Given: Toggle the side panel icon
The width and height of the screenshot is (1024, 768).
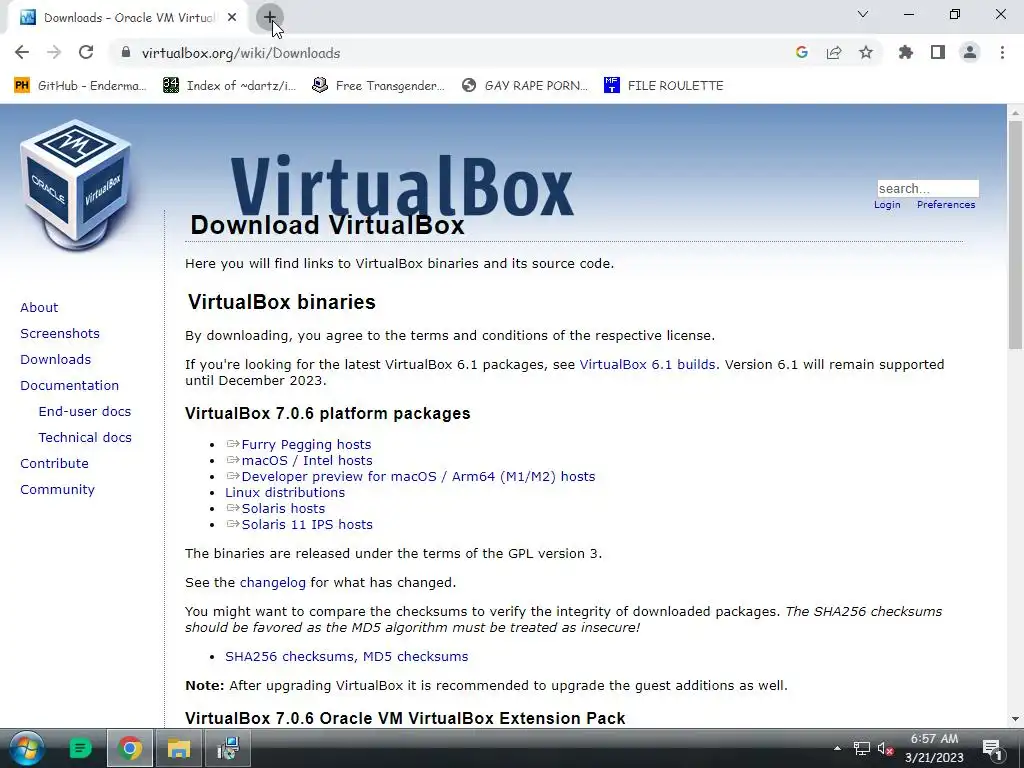Looking at the screenshot, I should pyautogui.click(x=938, y=53).
